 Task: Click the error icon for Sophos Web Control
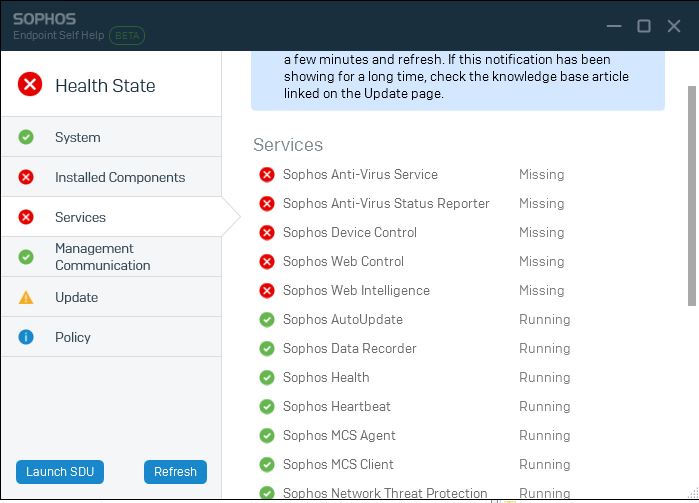pos(267,261)
